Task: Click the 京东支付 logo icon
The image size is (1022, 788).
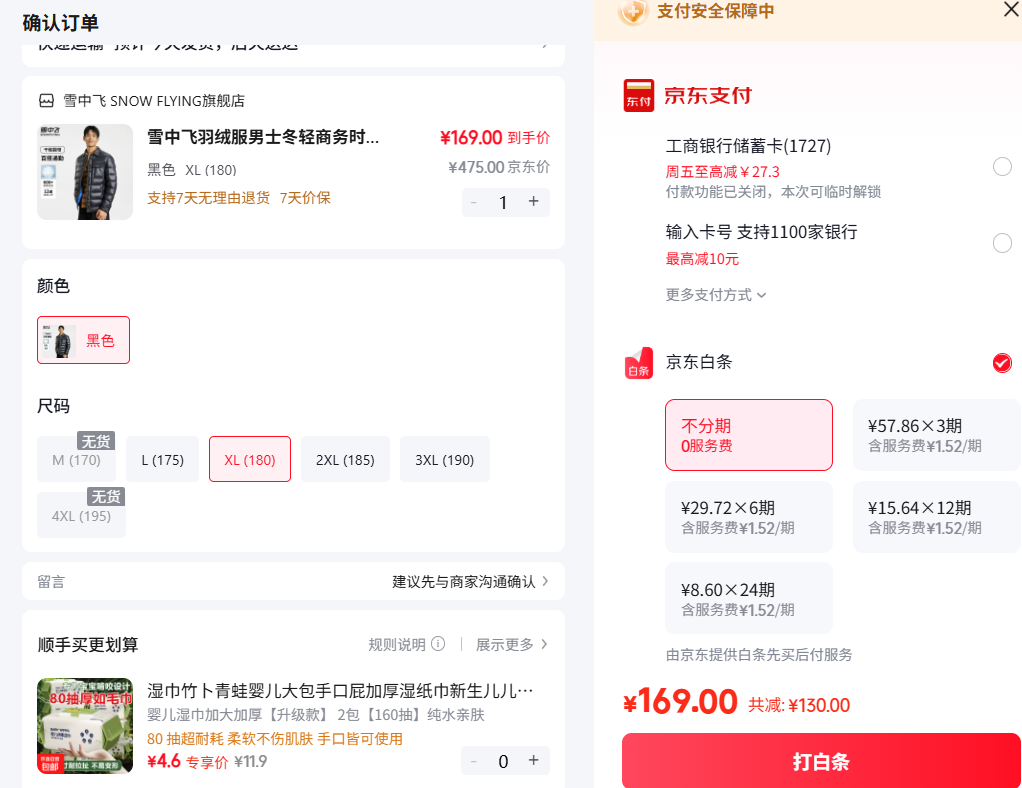Action: (x=638, y=95)
